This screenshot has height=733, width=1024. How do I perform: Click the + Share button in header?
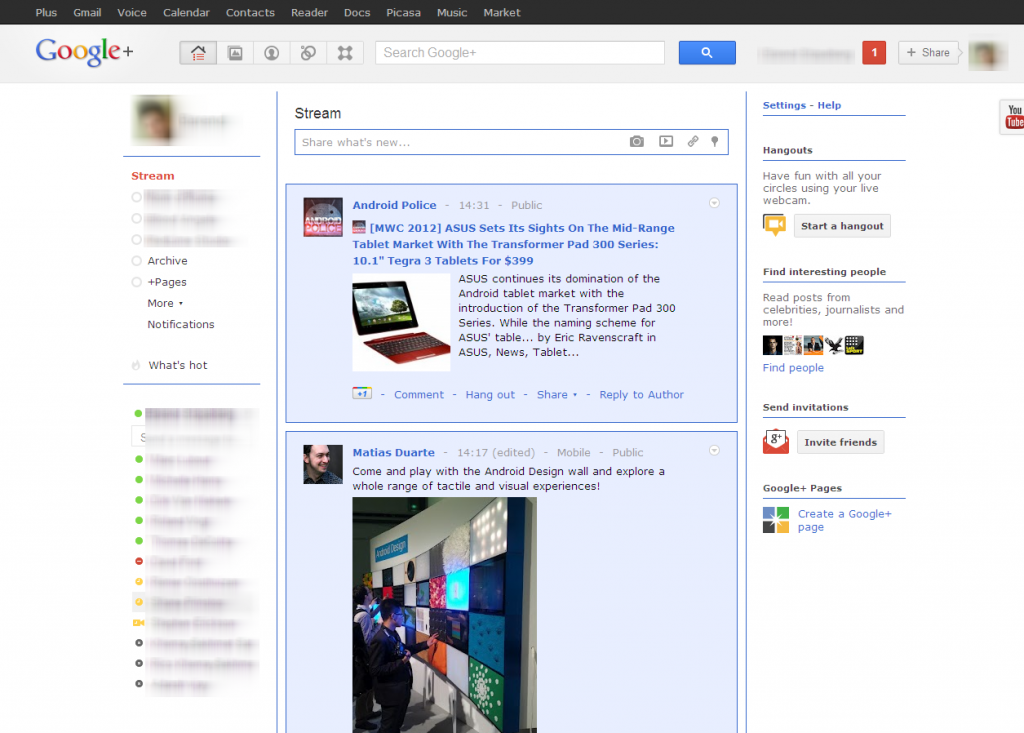(x=928, y=53)
